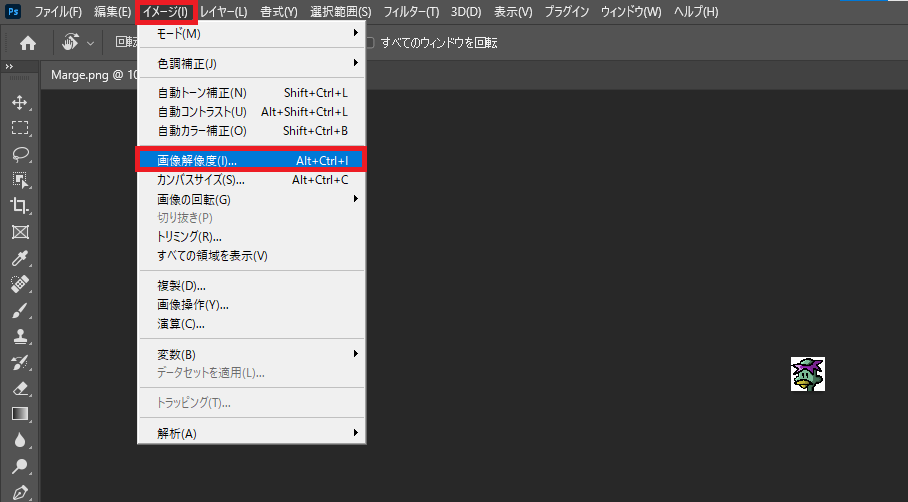Choose カンバスサイズ(S)... entry
Screen dimensions: 908x502
pyautogui.click(x=251, y=180)
